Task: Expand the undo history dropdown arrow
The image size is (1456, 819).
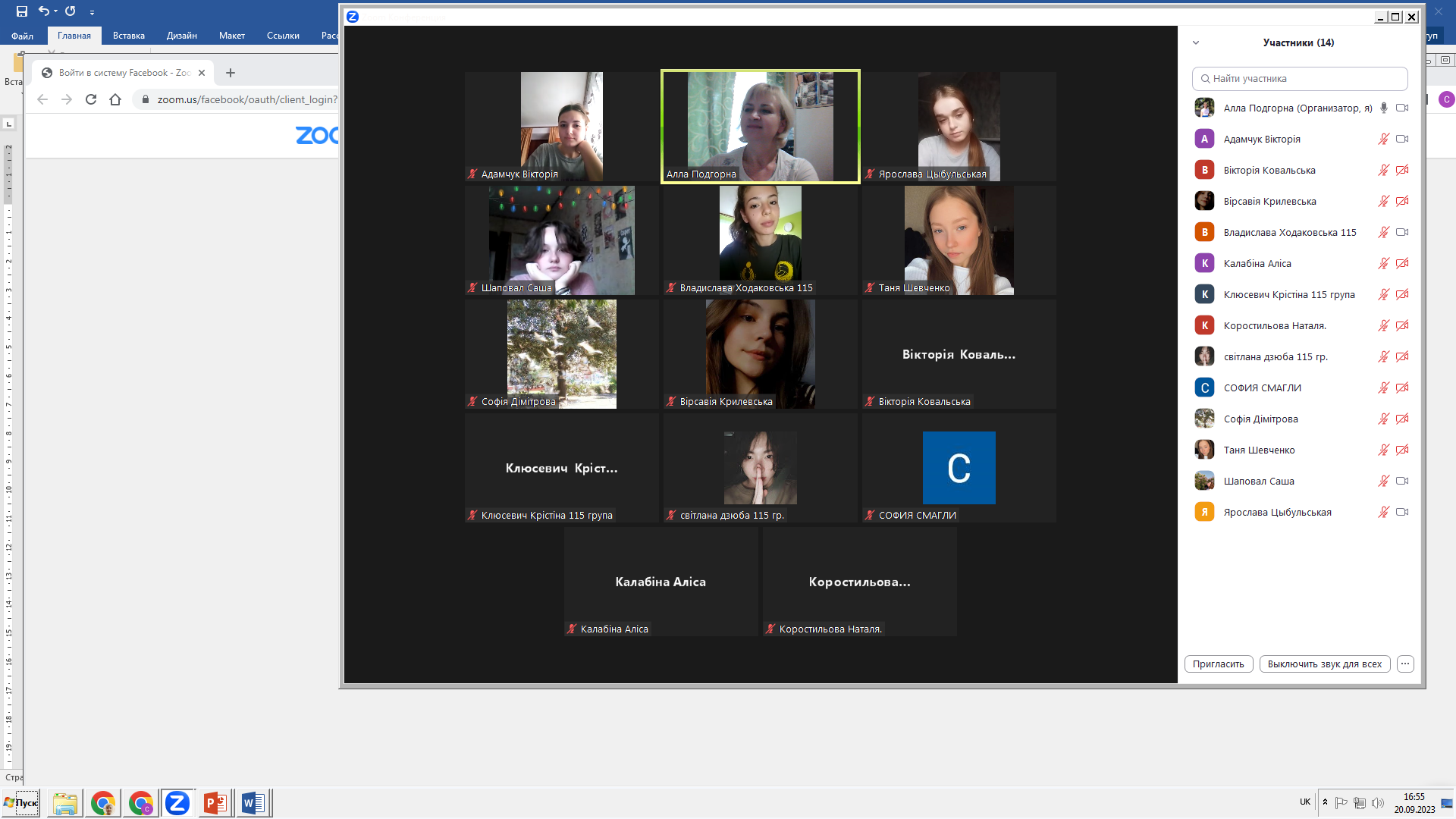Action: [56, 11]
